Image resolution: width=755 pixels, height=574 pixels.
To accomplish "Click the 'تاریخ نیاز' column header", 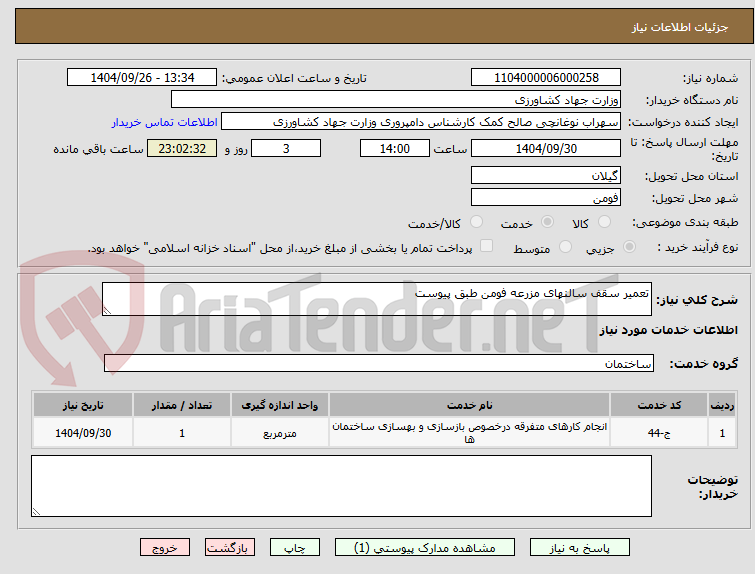I will tap(83, 405).
